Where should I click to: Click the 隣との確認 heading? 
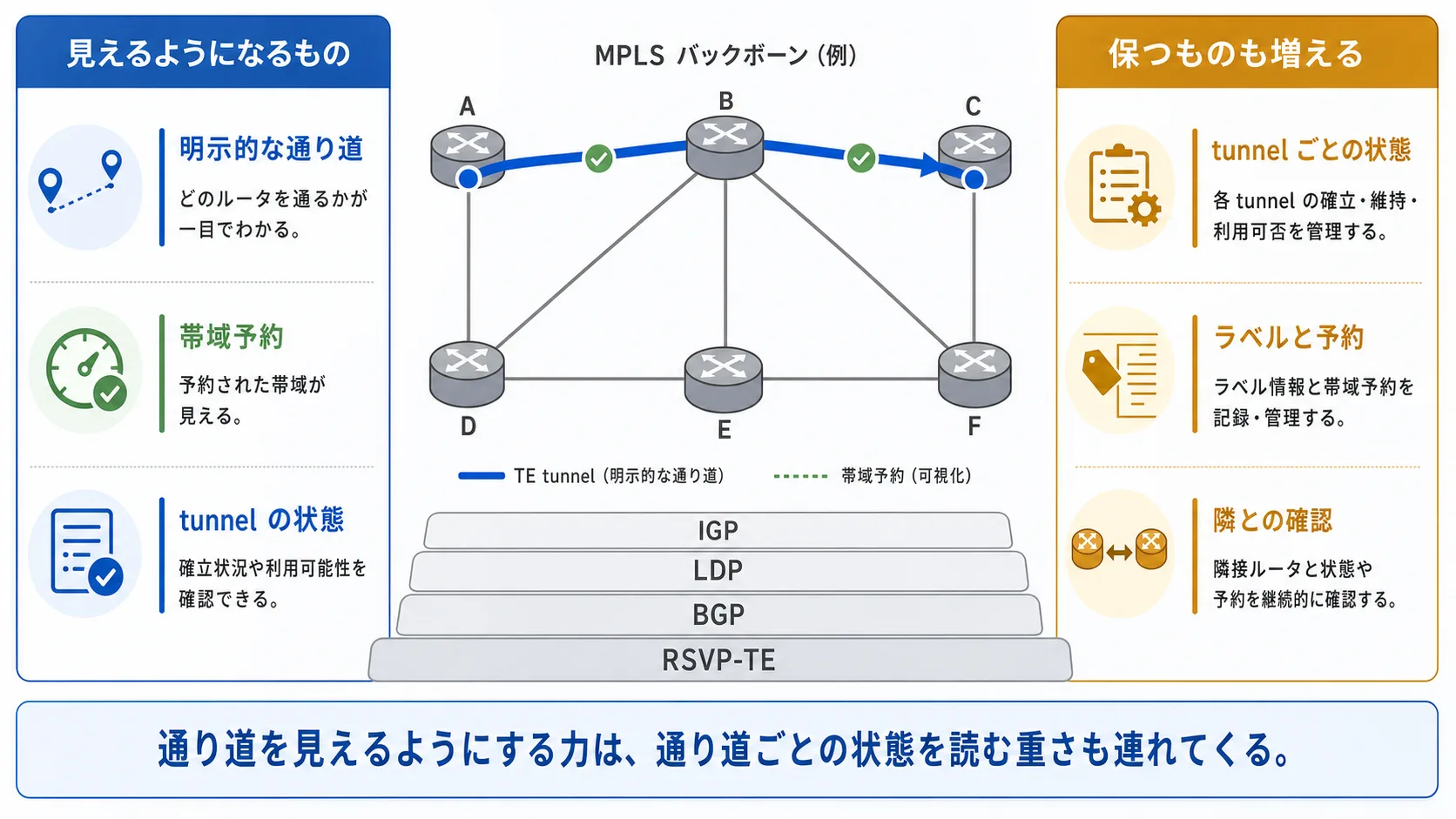[x=1272, y=520]
